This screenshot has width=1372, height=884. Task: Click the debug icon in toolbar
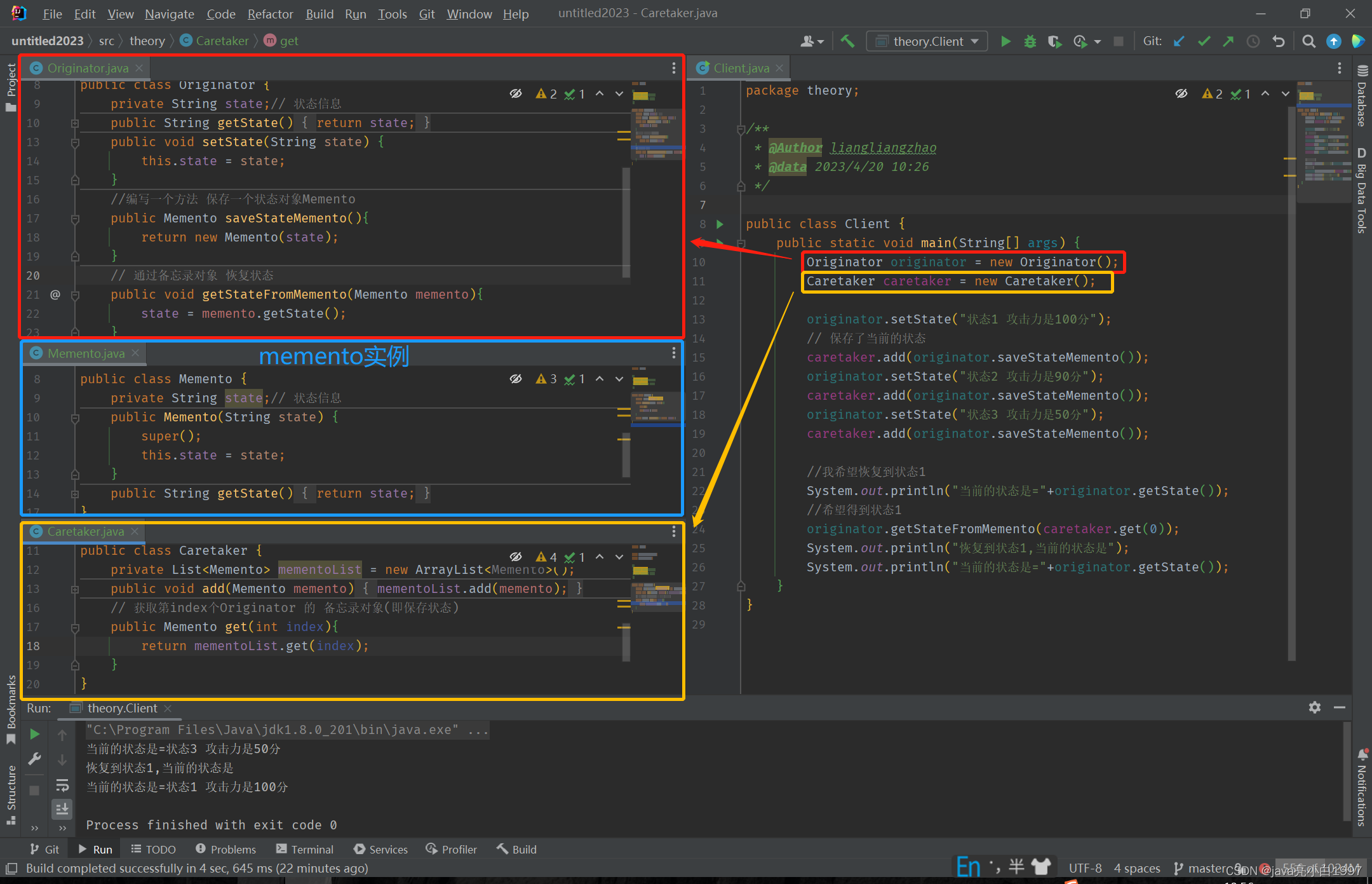[x=1029, y=41]
